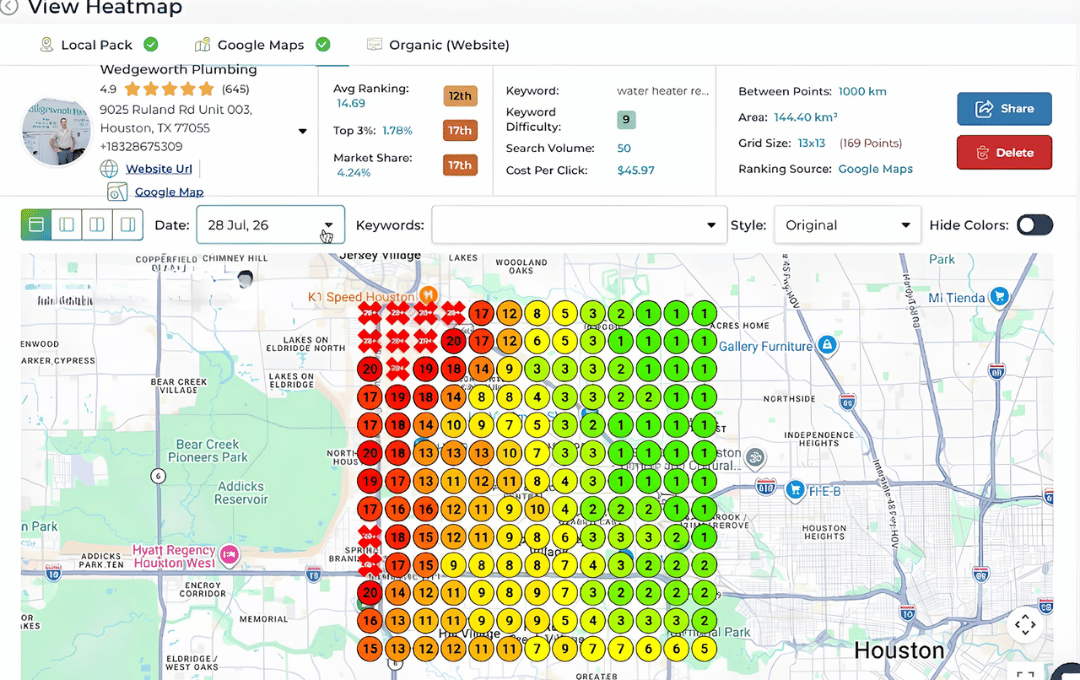
Task: Click the 1000 km between points value
Action: (862, 92)
